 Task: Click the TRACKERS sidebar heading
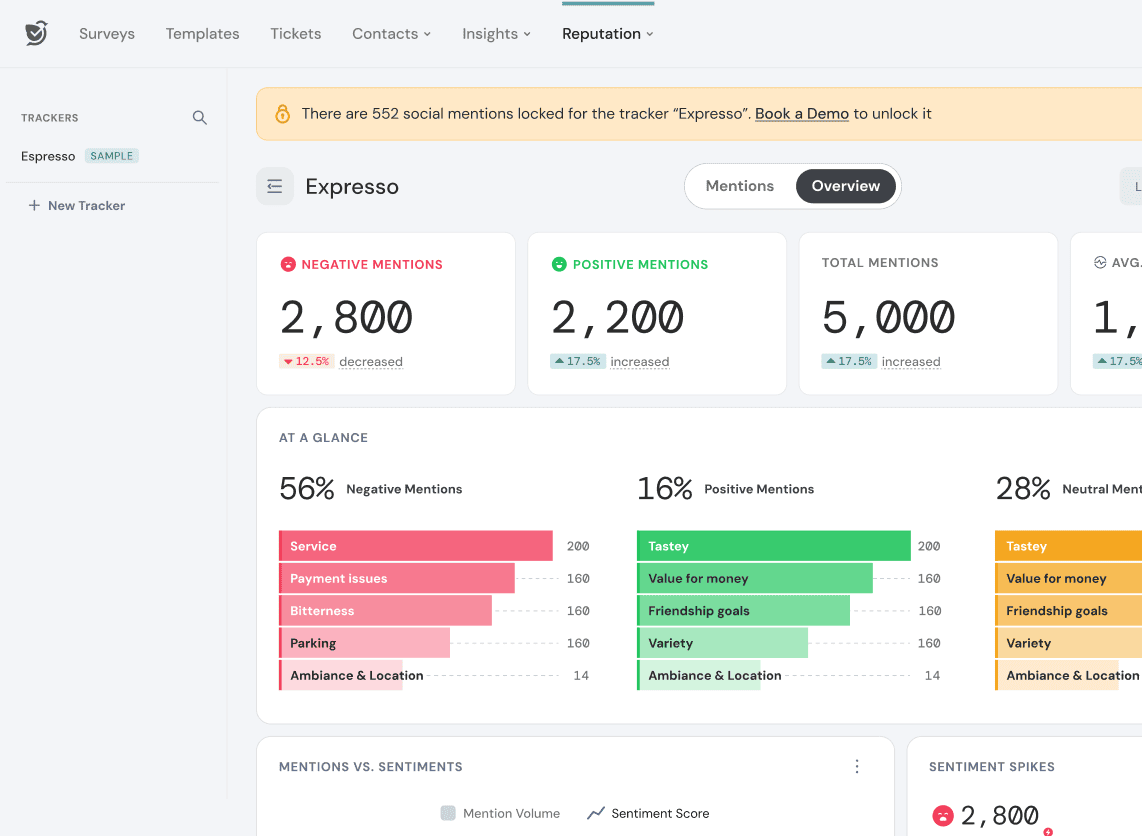click(x=50, y=117)
